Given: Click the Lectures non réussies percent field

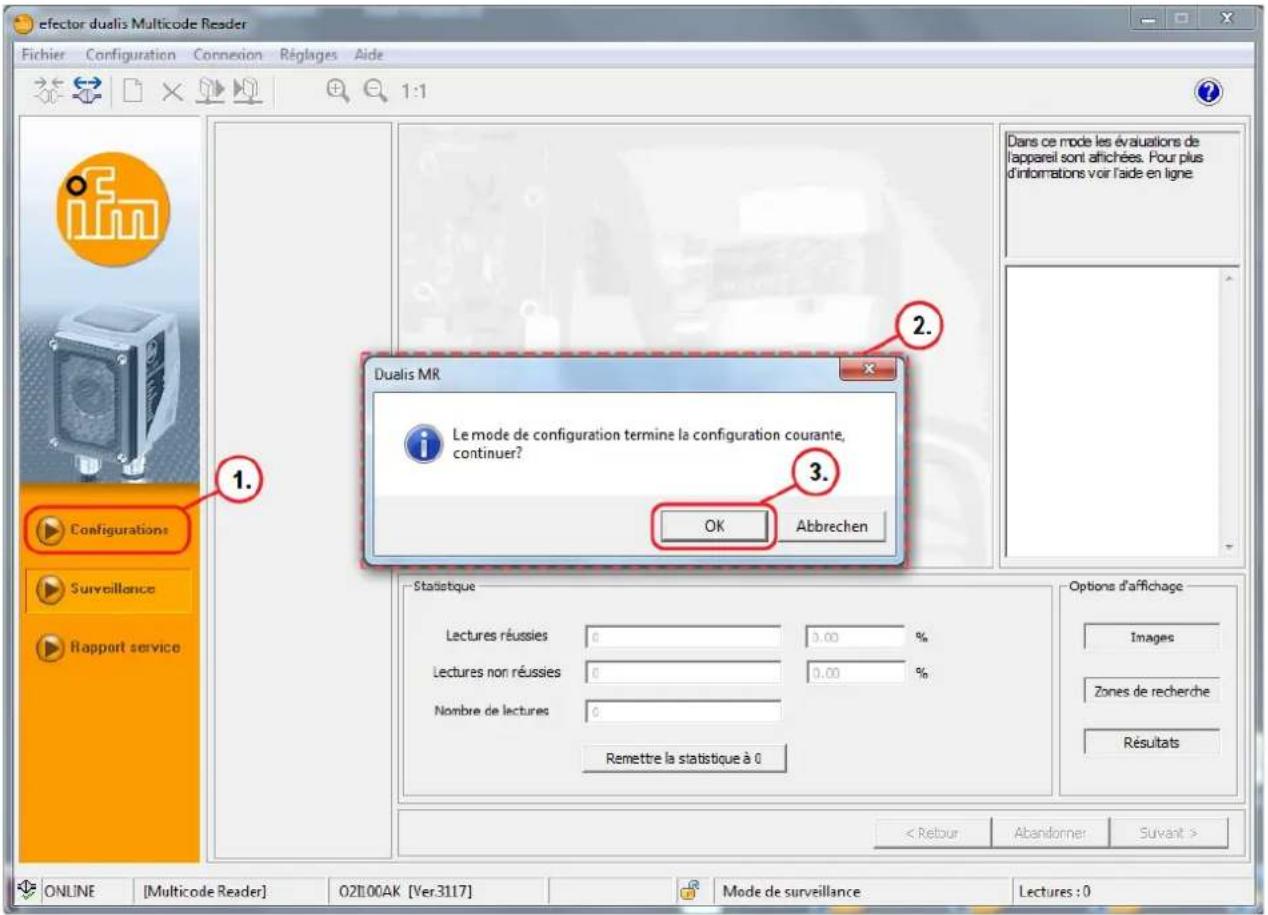Looking at the screenshot, I should pyautogui.click(x=855, y=673).
